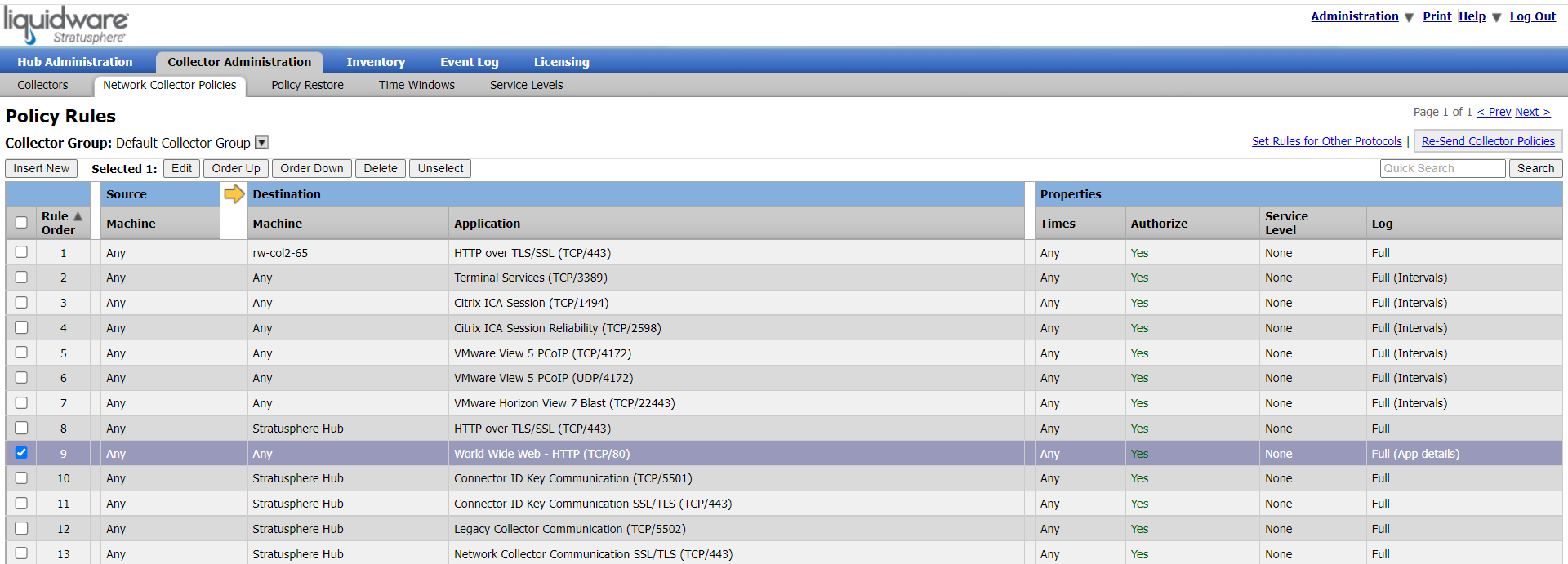Viewport: 1568px width, 564px height.
Task: Open the Time Windows sub-tab
Action: pos(416,85)
